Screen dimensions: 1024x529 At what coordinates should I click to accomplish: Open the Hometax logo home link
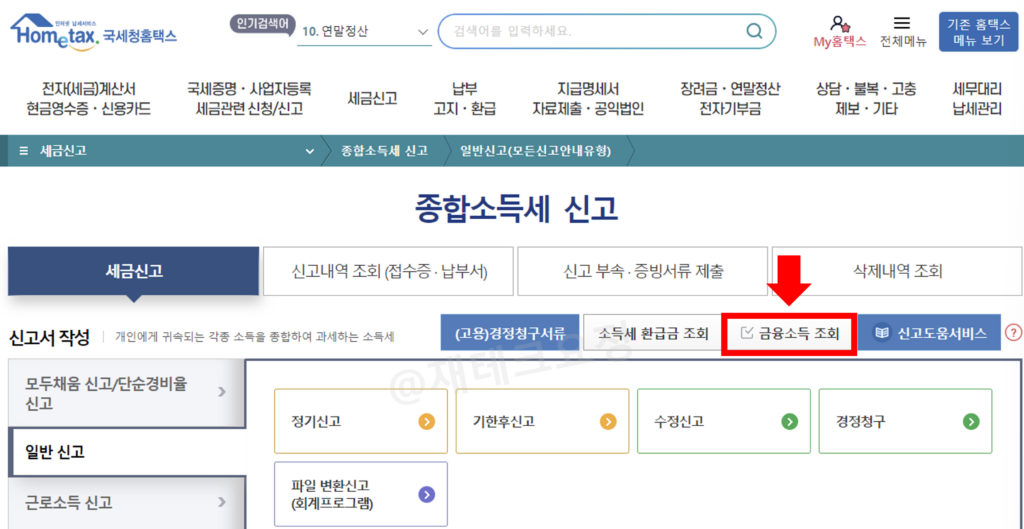pyautogui.click(x=93, y=31)
